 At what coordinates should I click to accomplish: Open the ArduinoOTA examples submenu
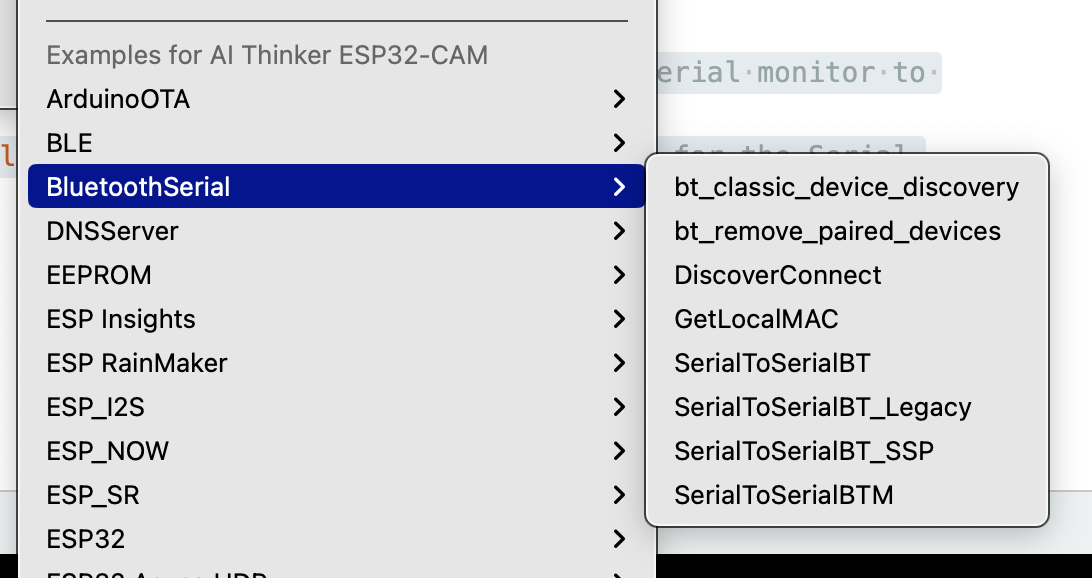[118, 99]
